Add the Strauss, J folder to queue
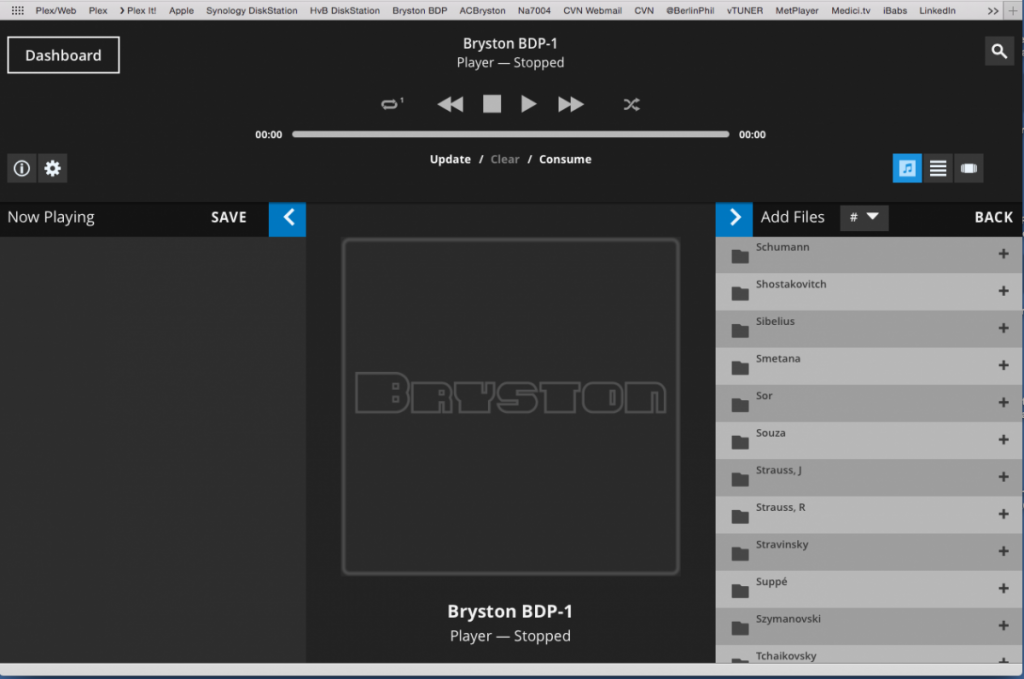The height and width of the screenshot is (679, 1024). pyautogui.click(x=1003, y=477)
